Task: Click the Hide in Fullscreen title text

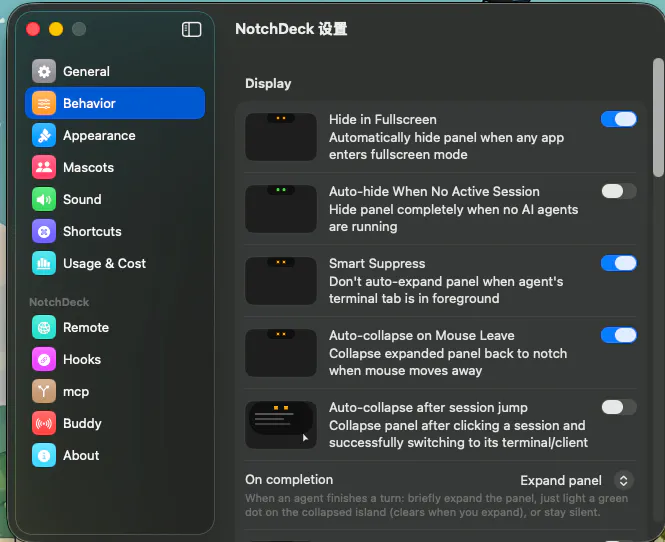Action: (383, 120)
